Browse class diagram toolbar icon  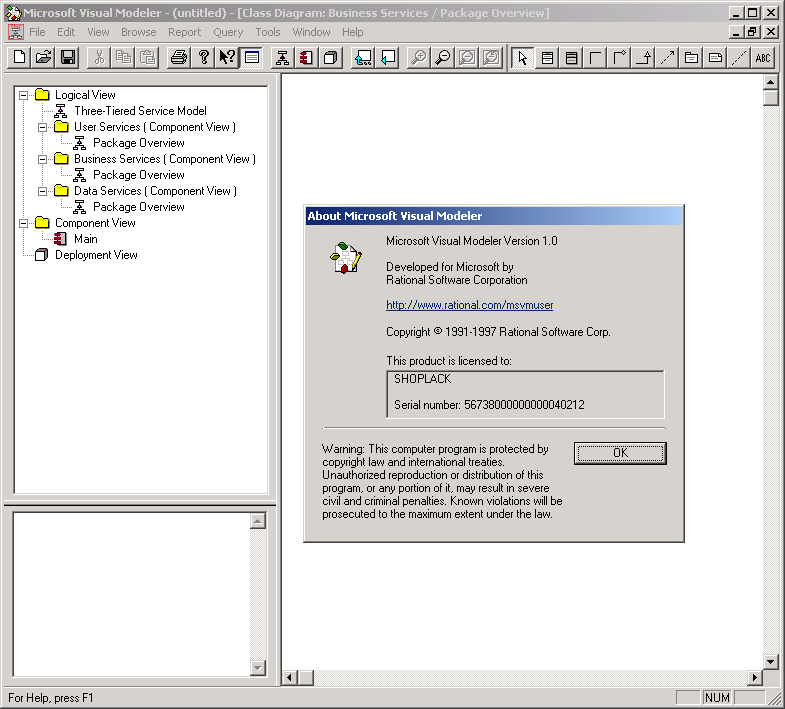(282, 58)
